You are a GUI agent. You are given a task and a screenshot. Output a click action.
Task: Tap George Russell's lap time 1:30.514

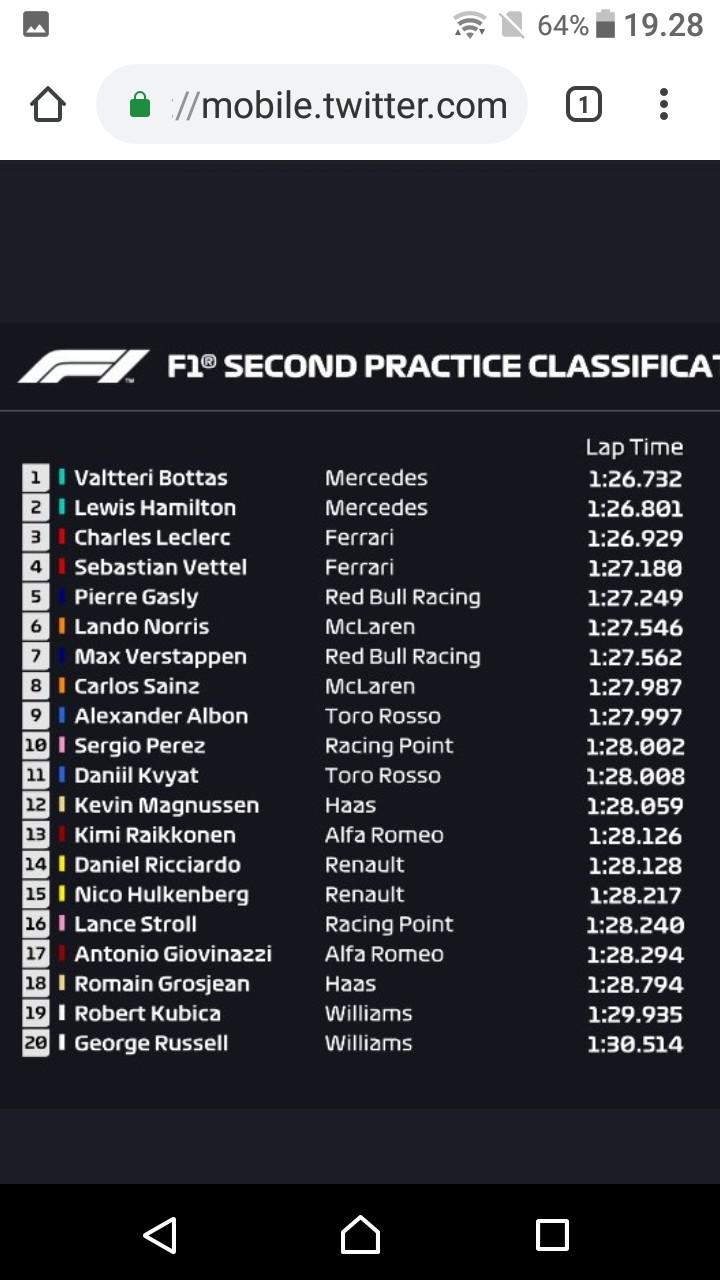[x=635, y=1045]
